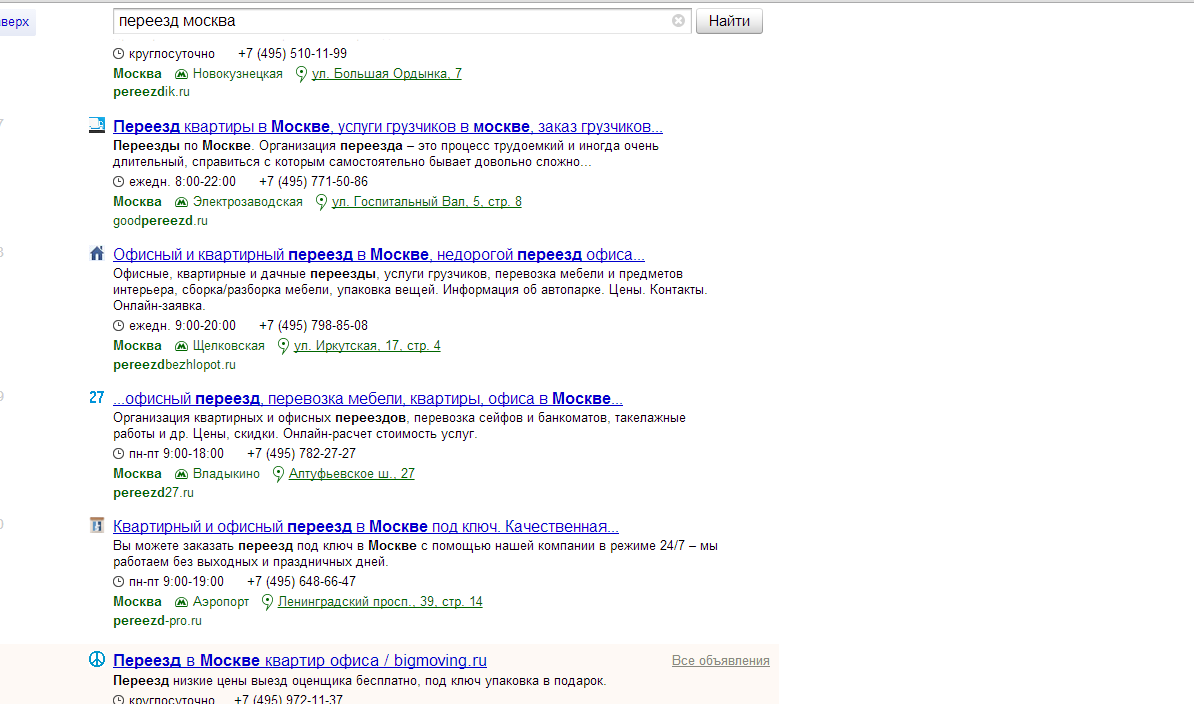
Task: Click the favicon of the pereezd-pro.ru result
Action: (x=97, y=525)
